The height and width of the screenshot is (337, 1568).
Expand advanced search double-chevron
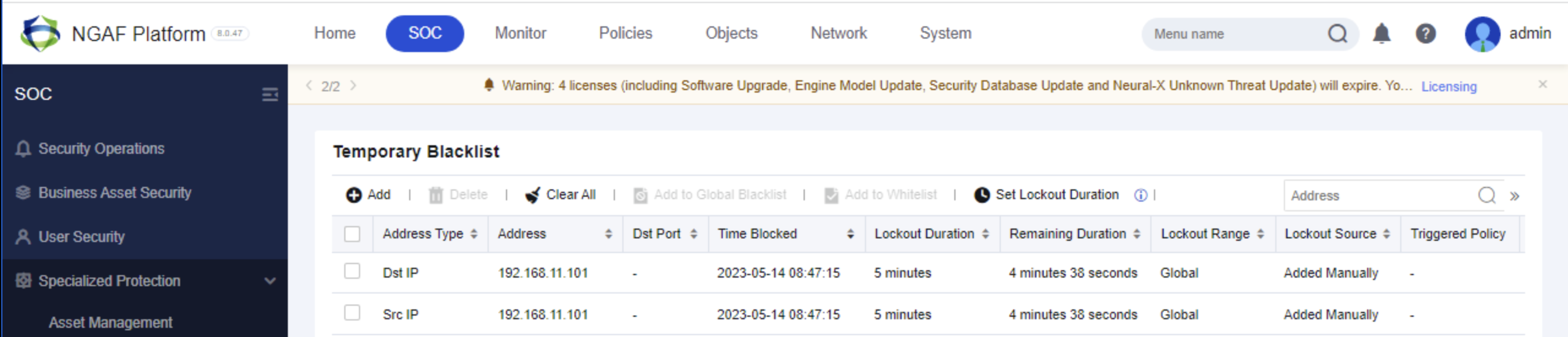point(1515,196)
